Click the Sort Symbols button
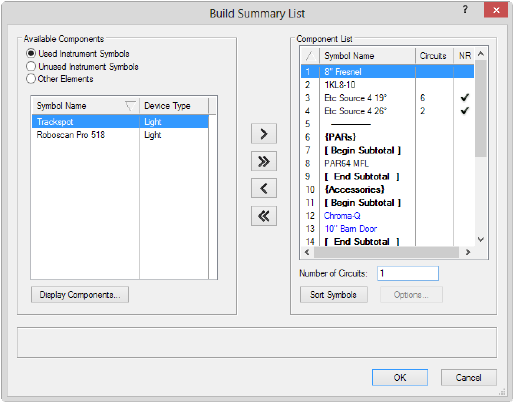 334,295
